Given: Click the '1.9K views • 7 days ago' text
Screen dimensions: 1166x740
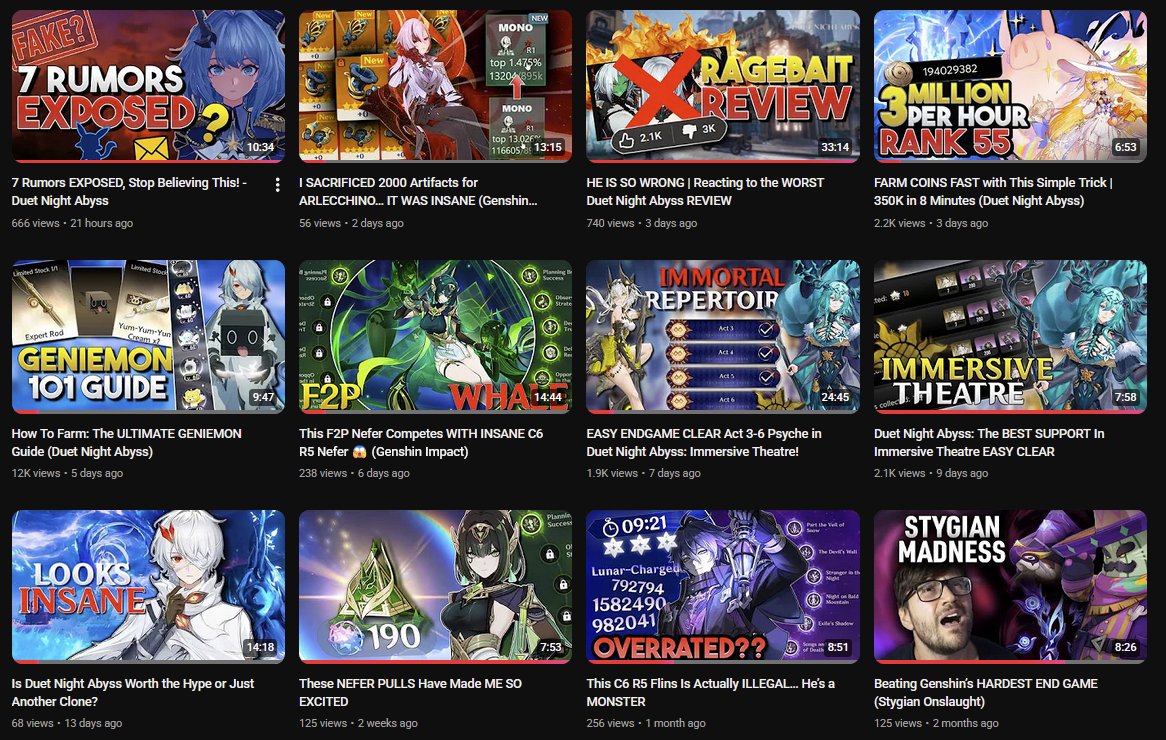Looking at the screenshot, I should (643, 472).
